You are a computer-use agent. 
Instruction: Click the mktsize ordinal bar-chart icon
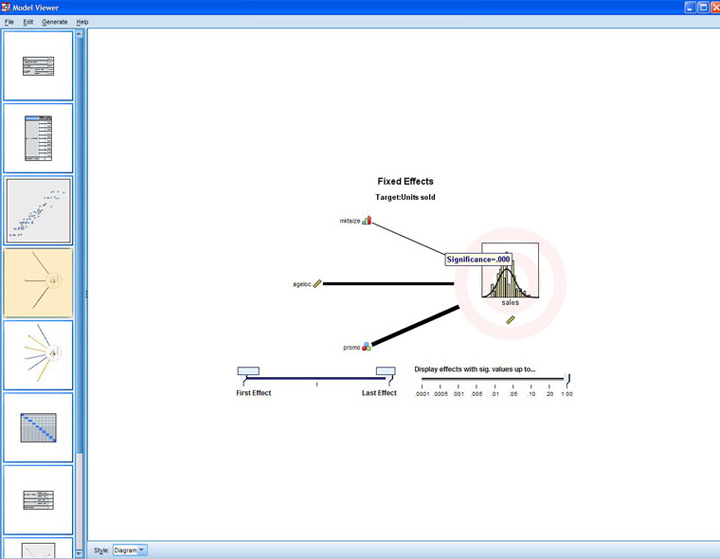coord(366,220)
